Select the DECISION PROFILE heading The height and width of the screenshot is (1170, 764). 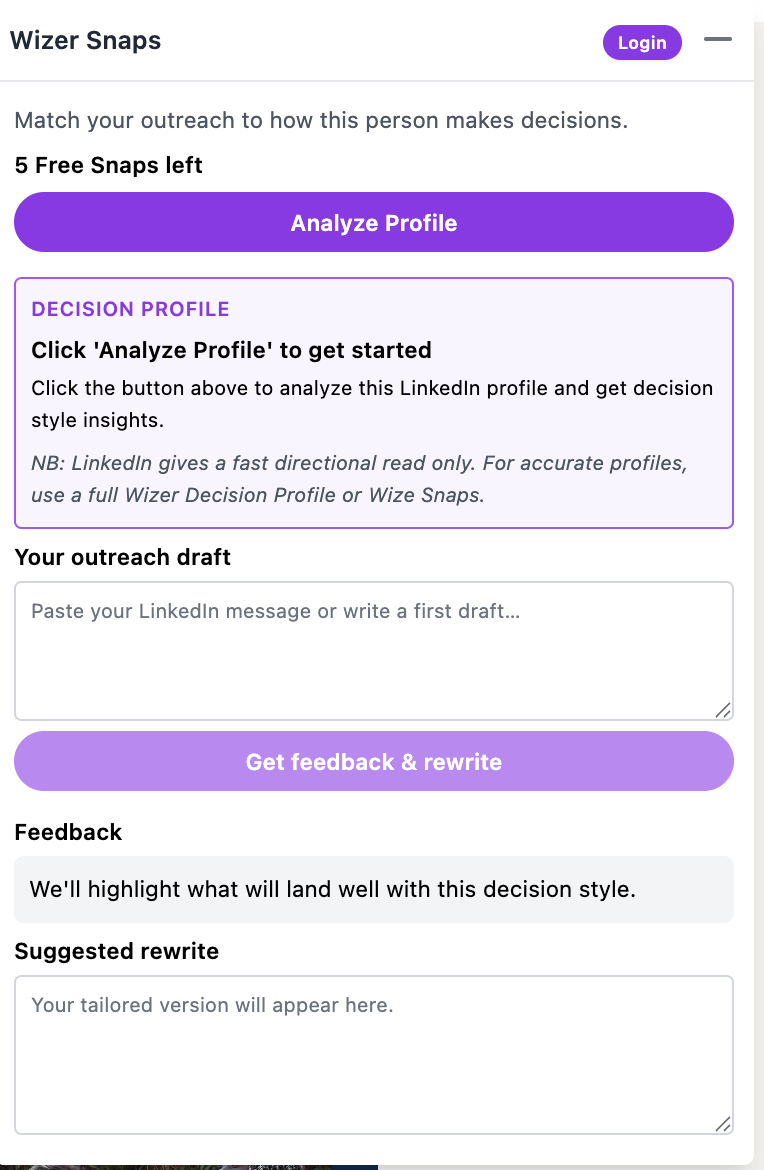click(131, 309)
